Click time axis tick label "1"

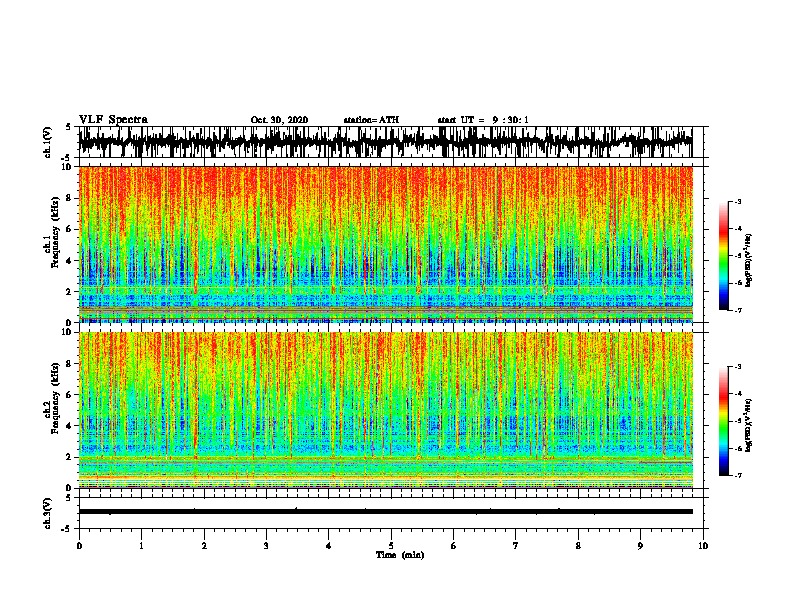click(x=141, y=546)
